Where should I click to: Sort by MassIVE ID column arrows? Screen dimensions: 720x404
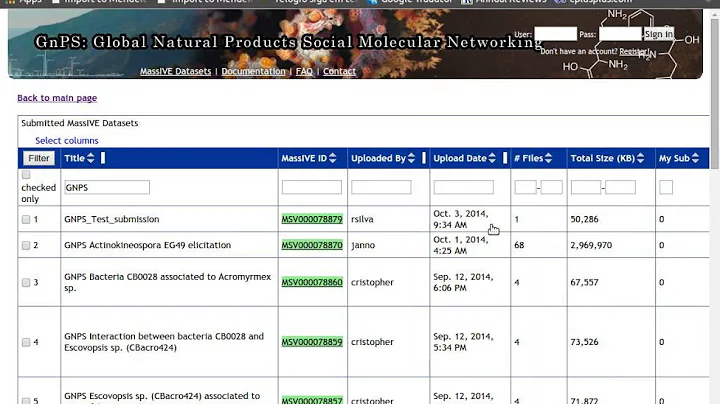coord(332,158)
